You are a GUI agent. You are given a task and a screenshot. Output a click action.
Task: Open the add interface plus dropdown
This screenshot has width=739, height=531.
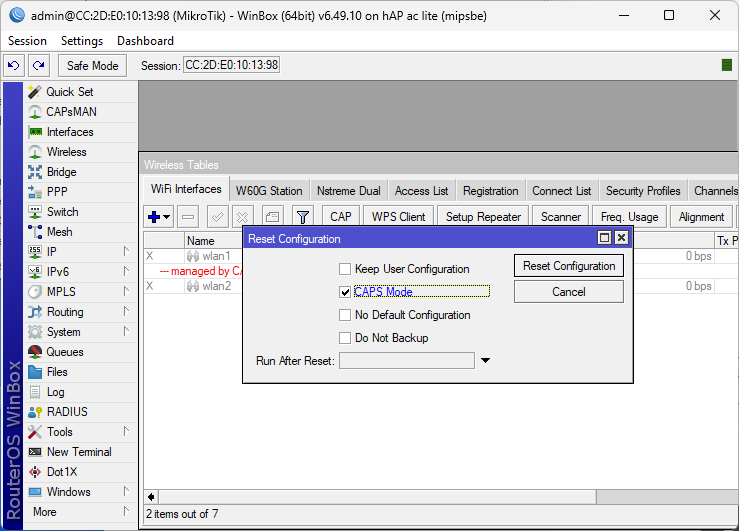pyautogui.click(x=159, y=217)
